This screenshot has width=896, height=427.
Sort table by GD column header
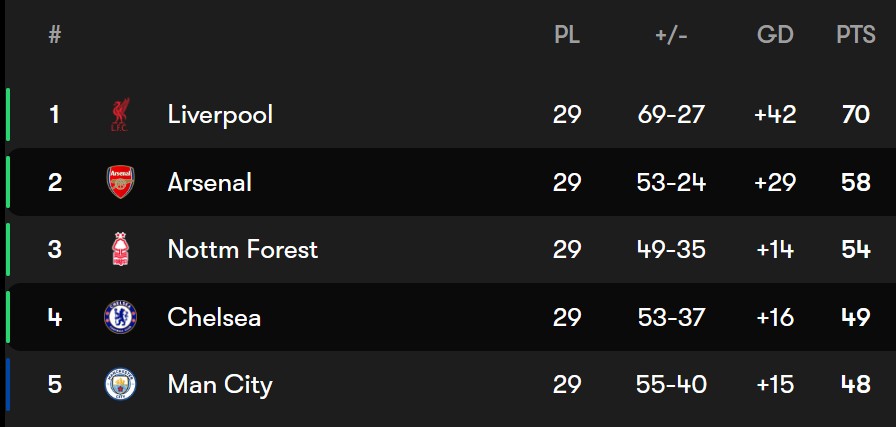775,35
